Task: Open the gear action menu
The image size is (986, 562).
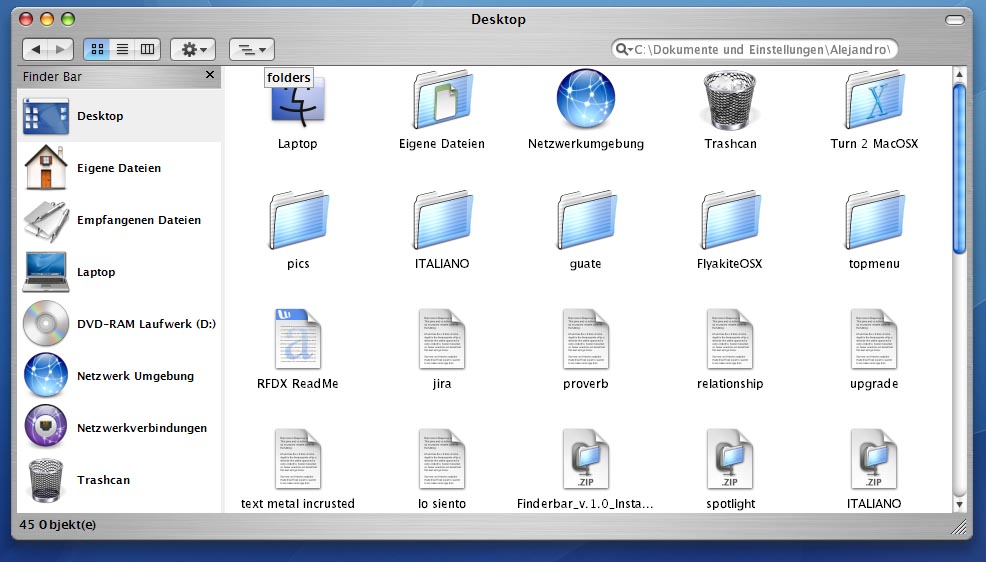Action: (x=193, y=49)
